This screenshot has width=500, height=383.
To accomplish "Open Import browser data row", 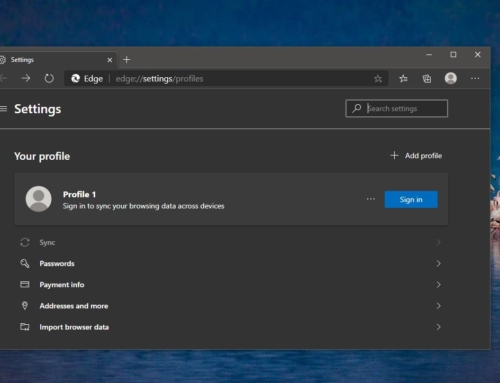I will pyautogui.click(x=231, y=327).
